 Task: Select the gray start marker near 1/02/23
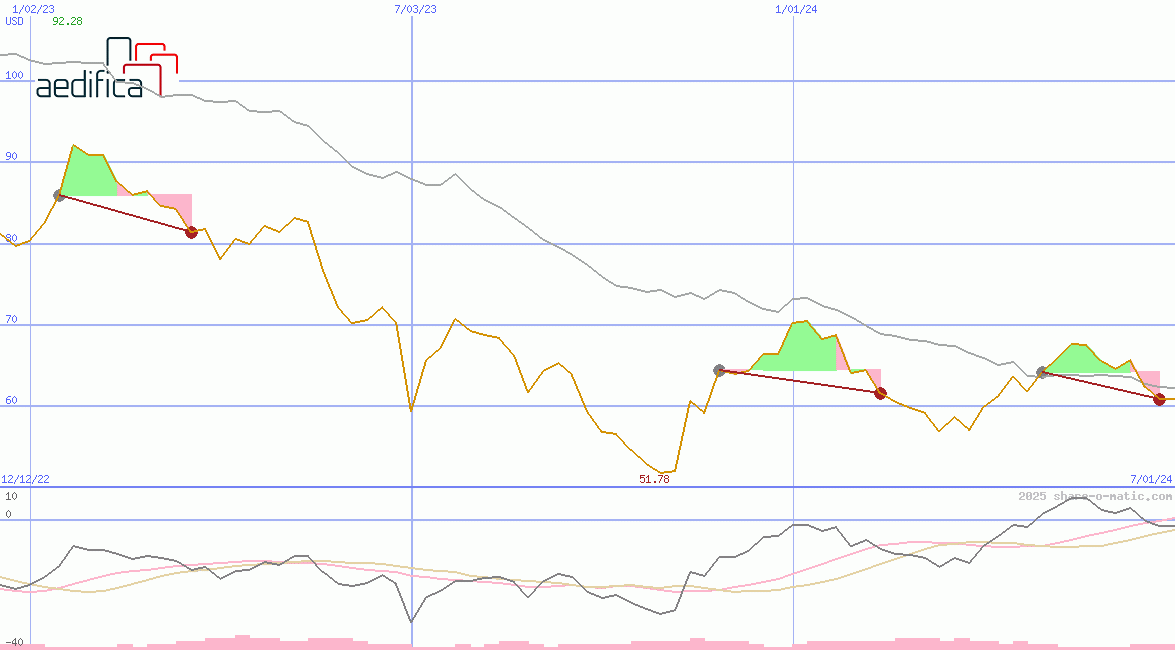click(59, 195)
